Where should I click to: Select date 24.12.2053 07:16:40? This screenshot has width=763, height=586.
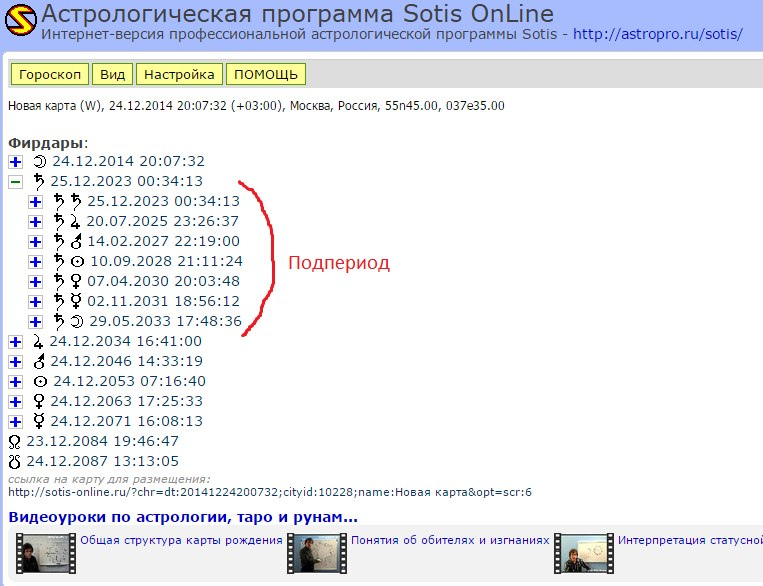129,381
